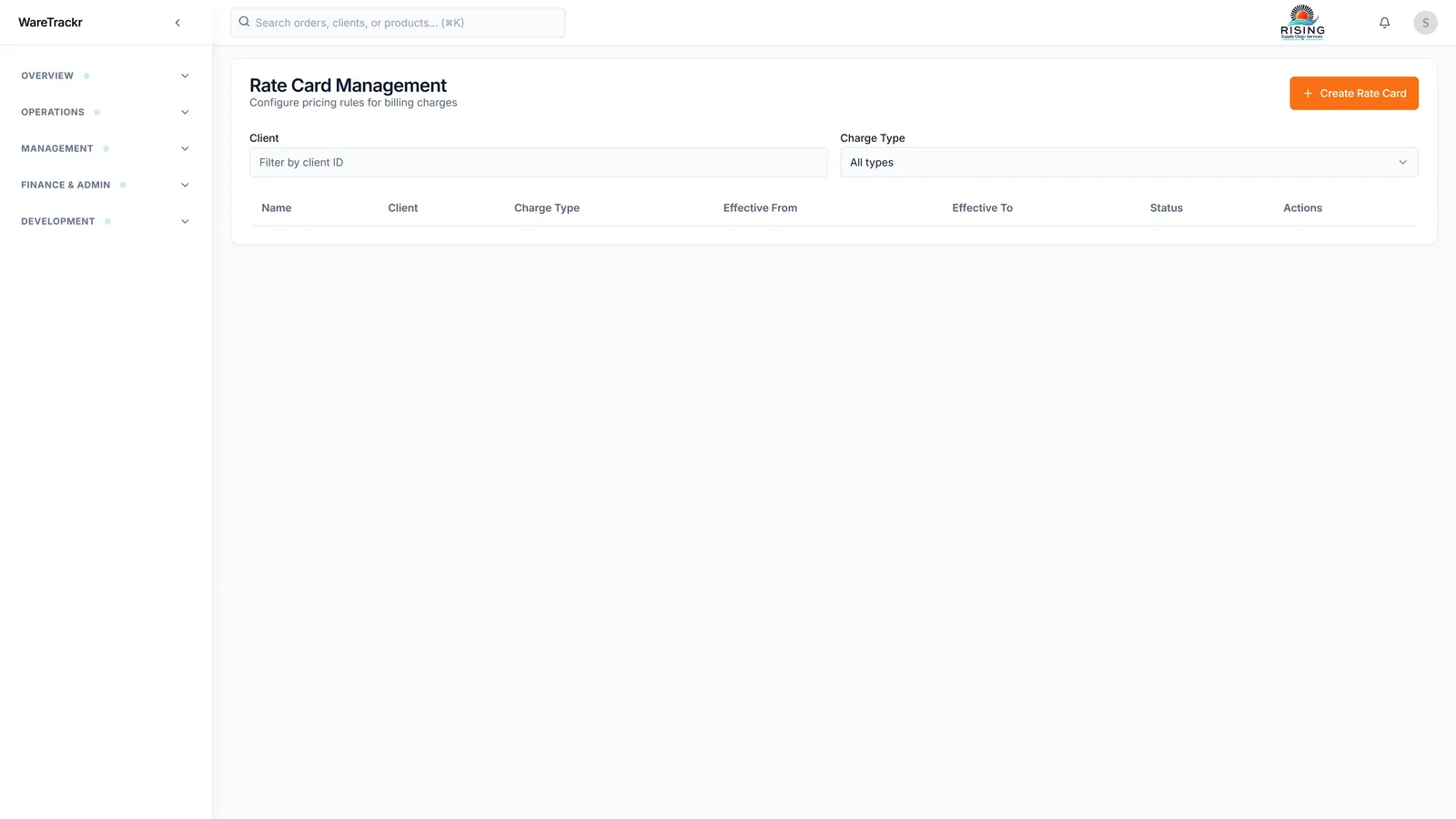Click the Actions column header
The width and height of the screenshot is (1456, 819).
pyautogui.click(x=1302, y=207)
